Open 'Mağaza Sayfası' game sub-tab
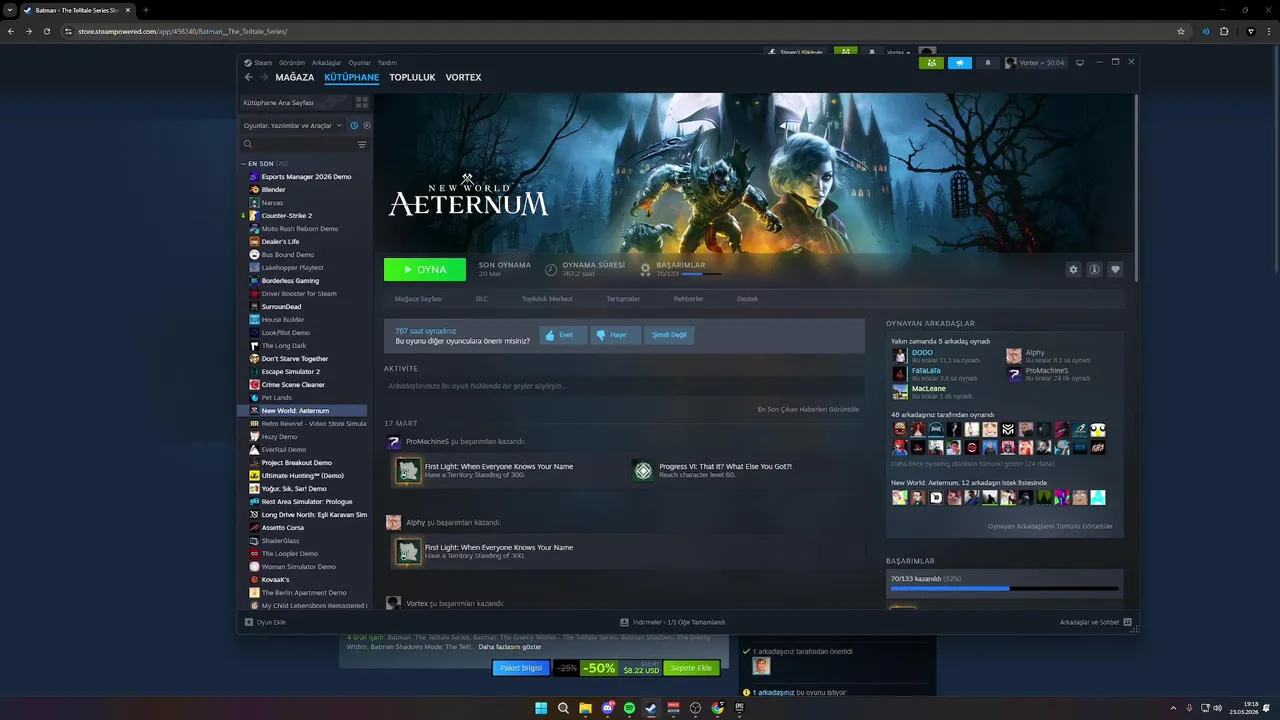The width and height of the screenshot is (1280, 720). coord(418,299)
